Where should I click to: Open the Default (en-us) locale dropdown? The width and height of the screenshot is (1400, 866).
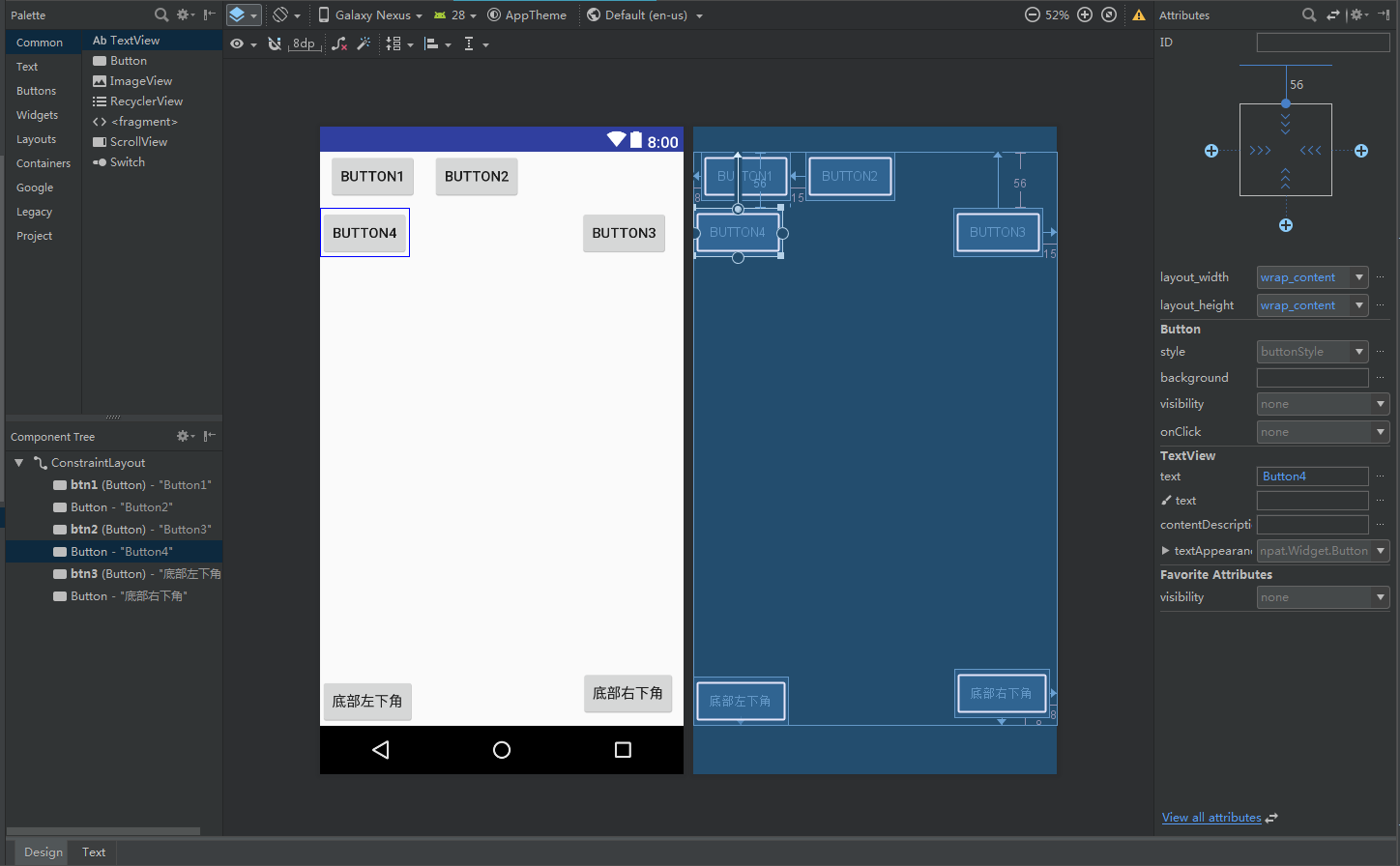pos(645,14)
